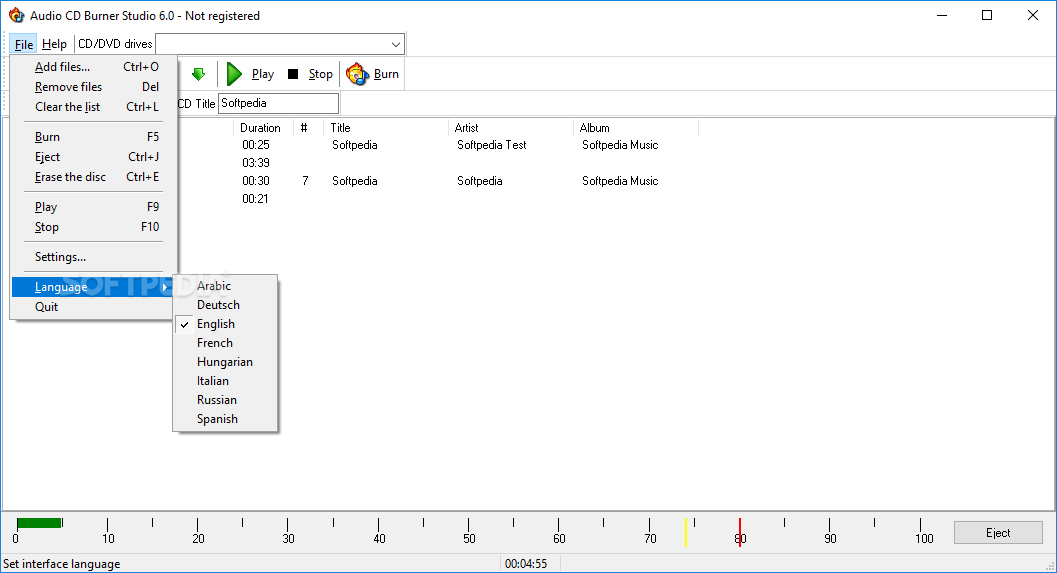Choose Stop F10 in File menu

[x=94, y=227]
